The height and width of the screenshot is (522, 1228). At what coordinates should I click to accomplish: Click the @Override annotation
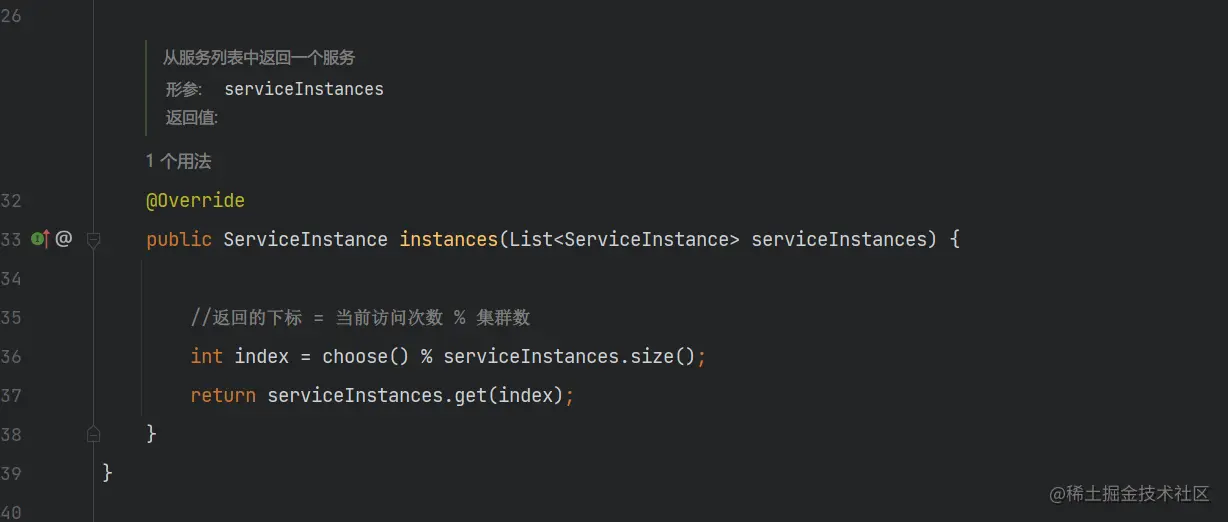tap(195, 201)
